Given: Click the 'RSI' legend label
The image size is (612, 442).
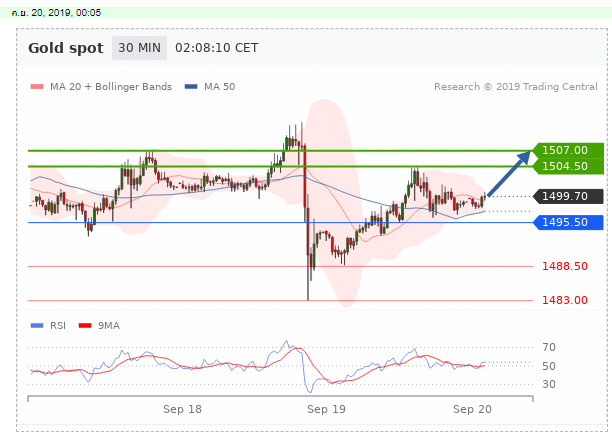Looking at the screenshot, I should click(58, 326).
